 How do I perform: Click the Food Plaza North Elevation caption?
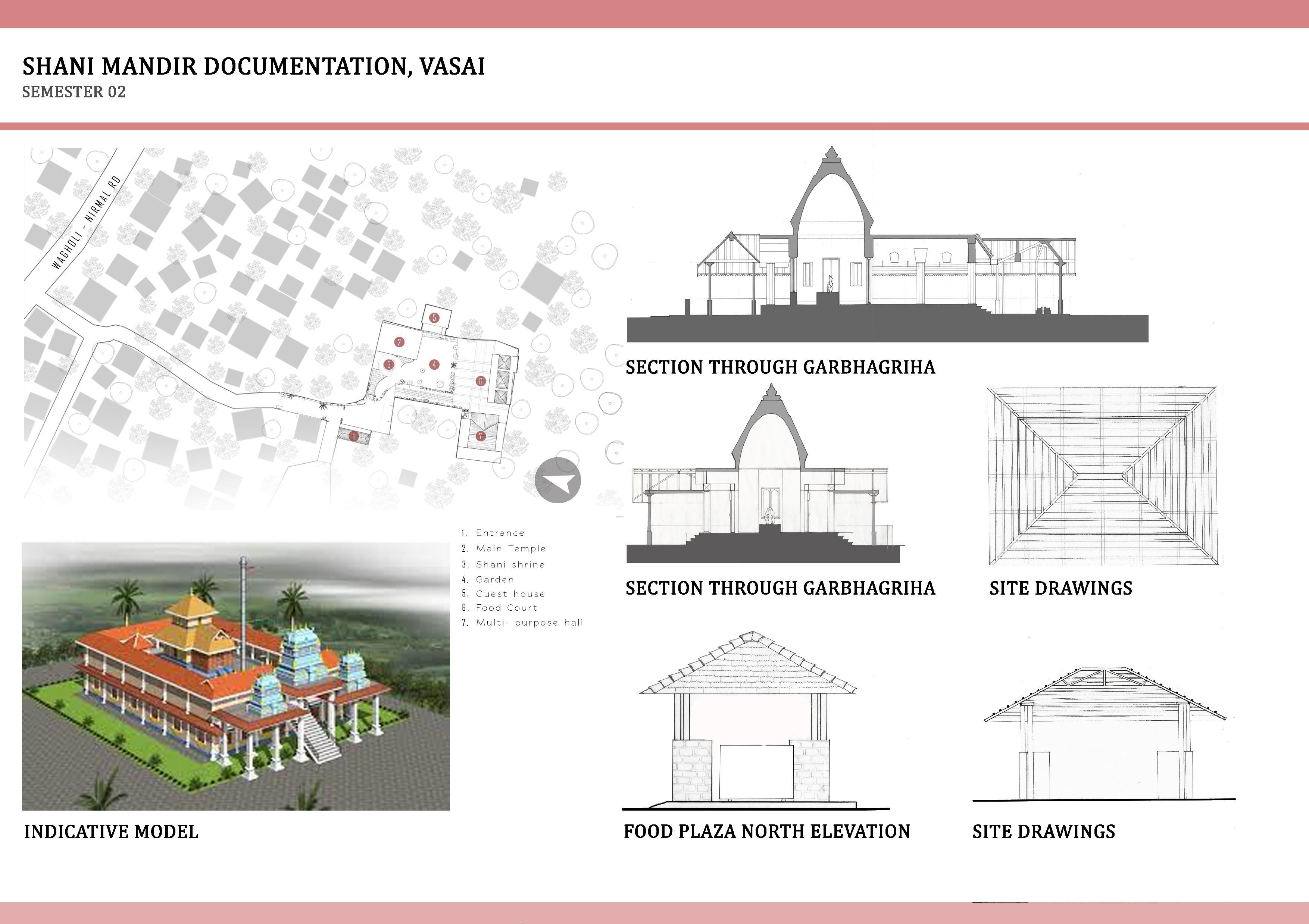pyautogui.click(x=767, y=831)
